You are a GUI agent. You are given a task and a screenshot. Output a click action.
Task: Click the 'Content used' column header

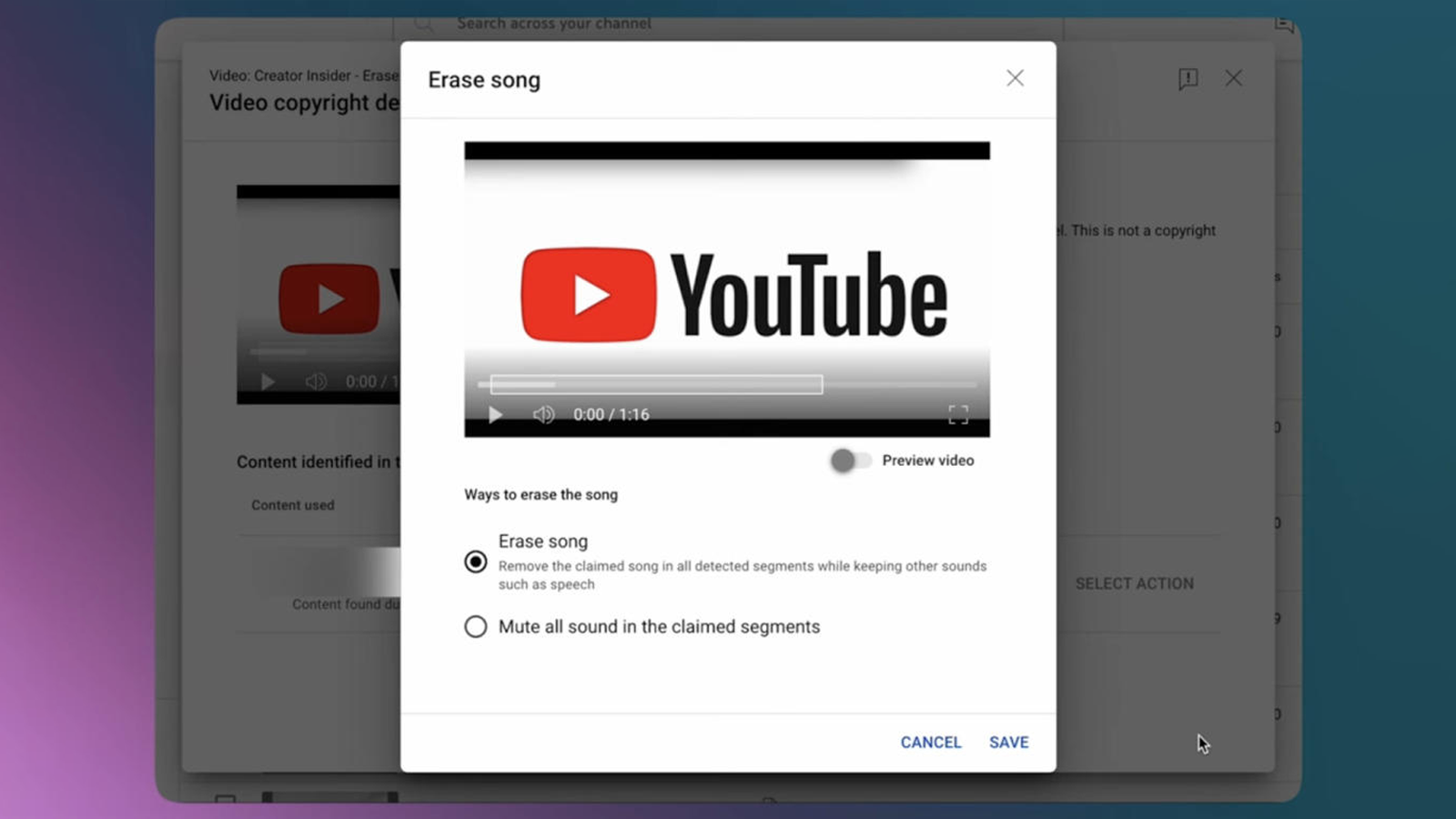coord(293,505)
